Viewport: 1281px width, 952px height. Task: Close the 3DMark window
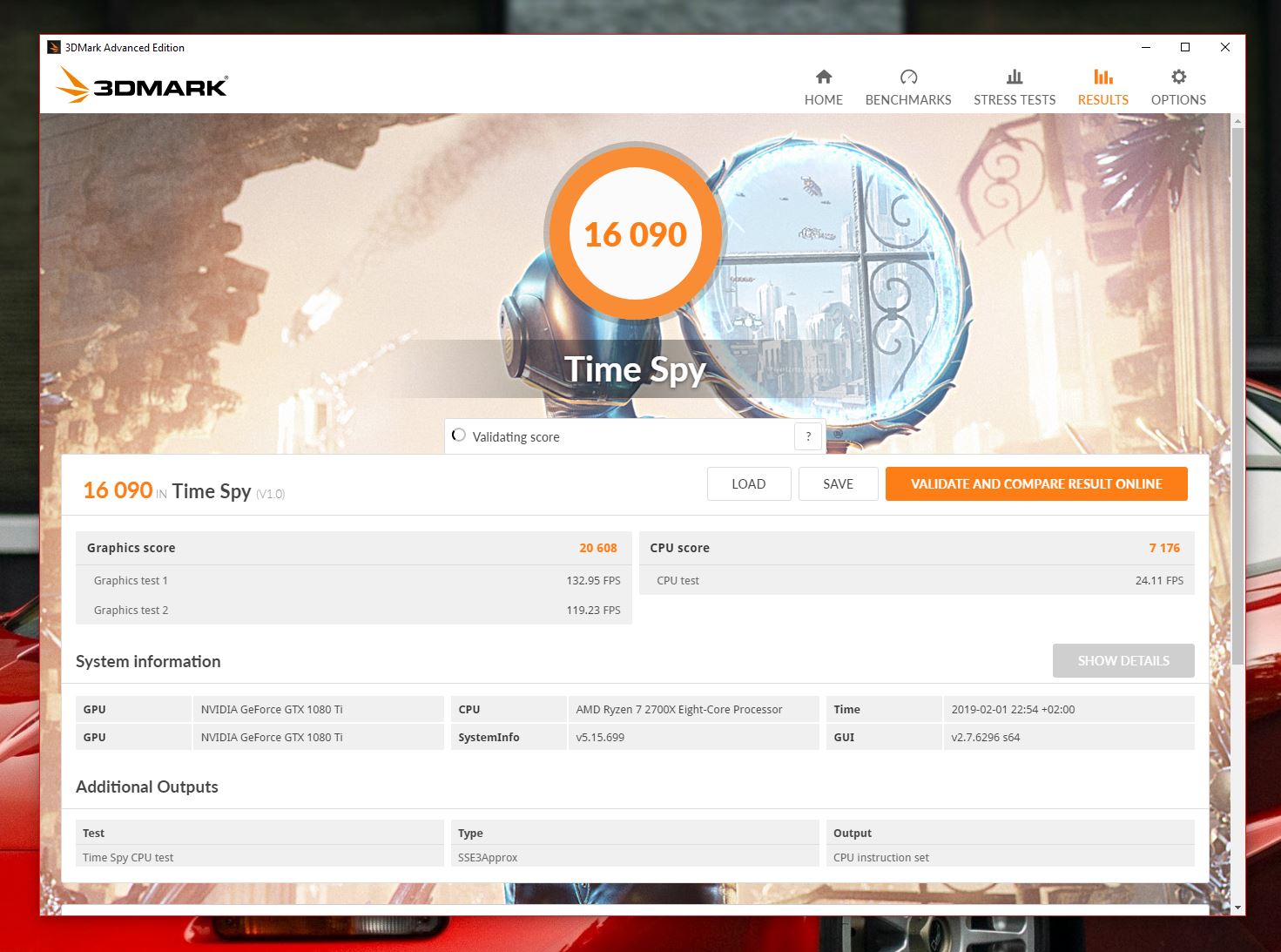click(x=1225, y=47)
